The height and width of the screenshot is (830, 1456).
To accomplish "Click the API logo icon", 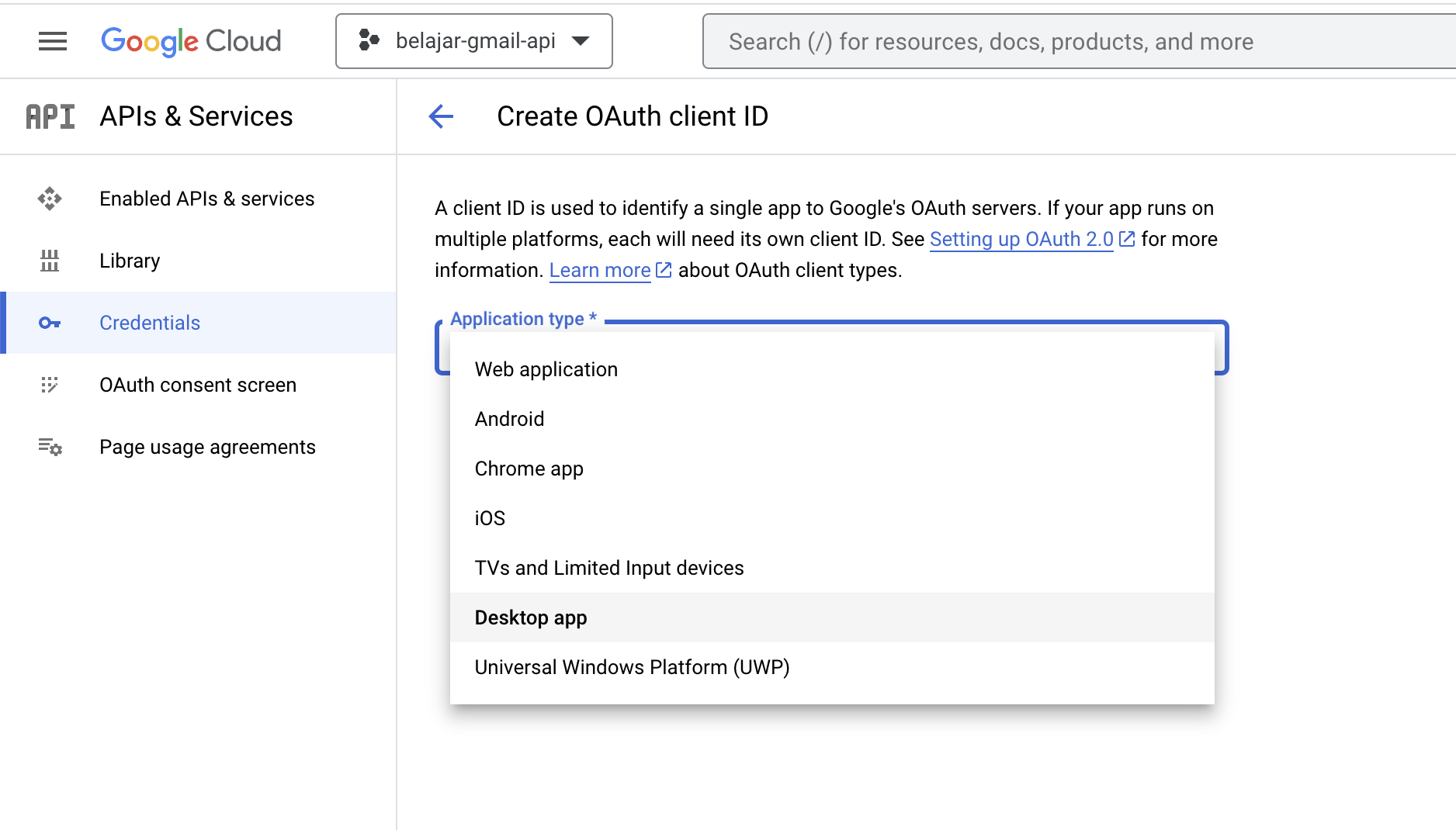I will tap(50, 116).
